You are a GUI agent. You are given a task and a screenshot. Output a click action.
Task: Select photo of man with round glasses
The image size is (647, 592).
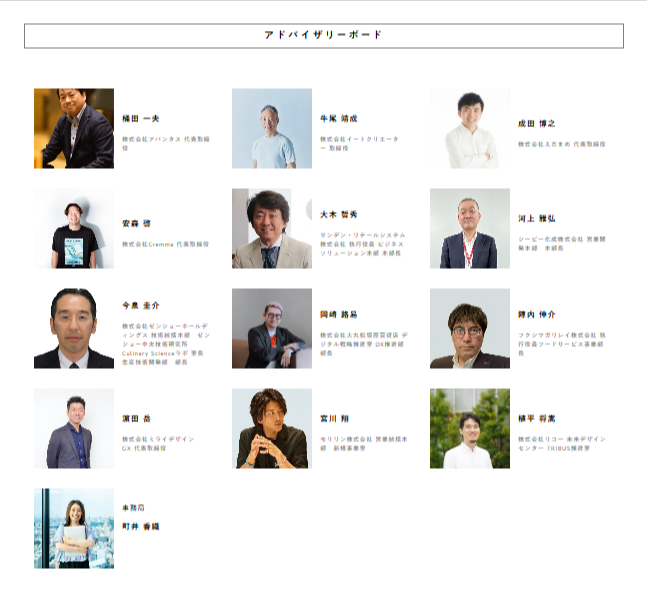[469, 328]
